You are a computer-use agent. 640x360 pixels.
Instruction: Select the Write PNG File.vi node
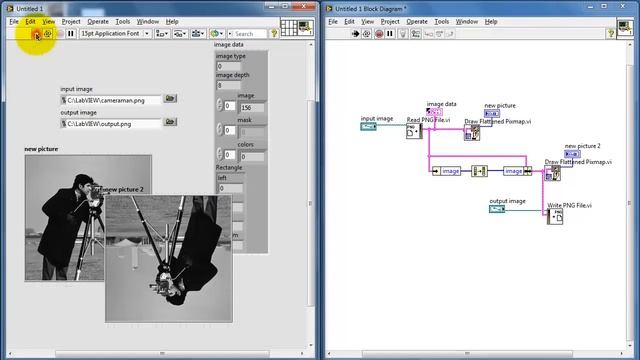click(555, 217)
